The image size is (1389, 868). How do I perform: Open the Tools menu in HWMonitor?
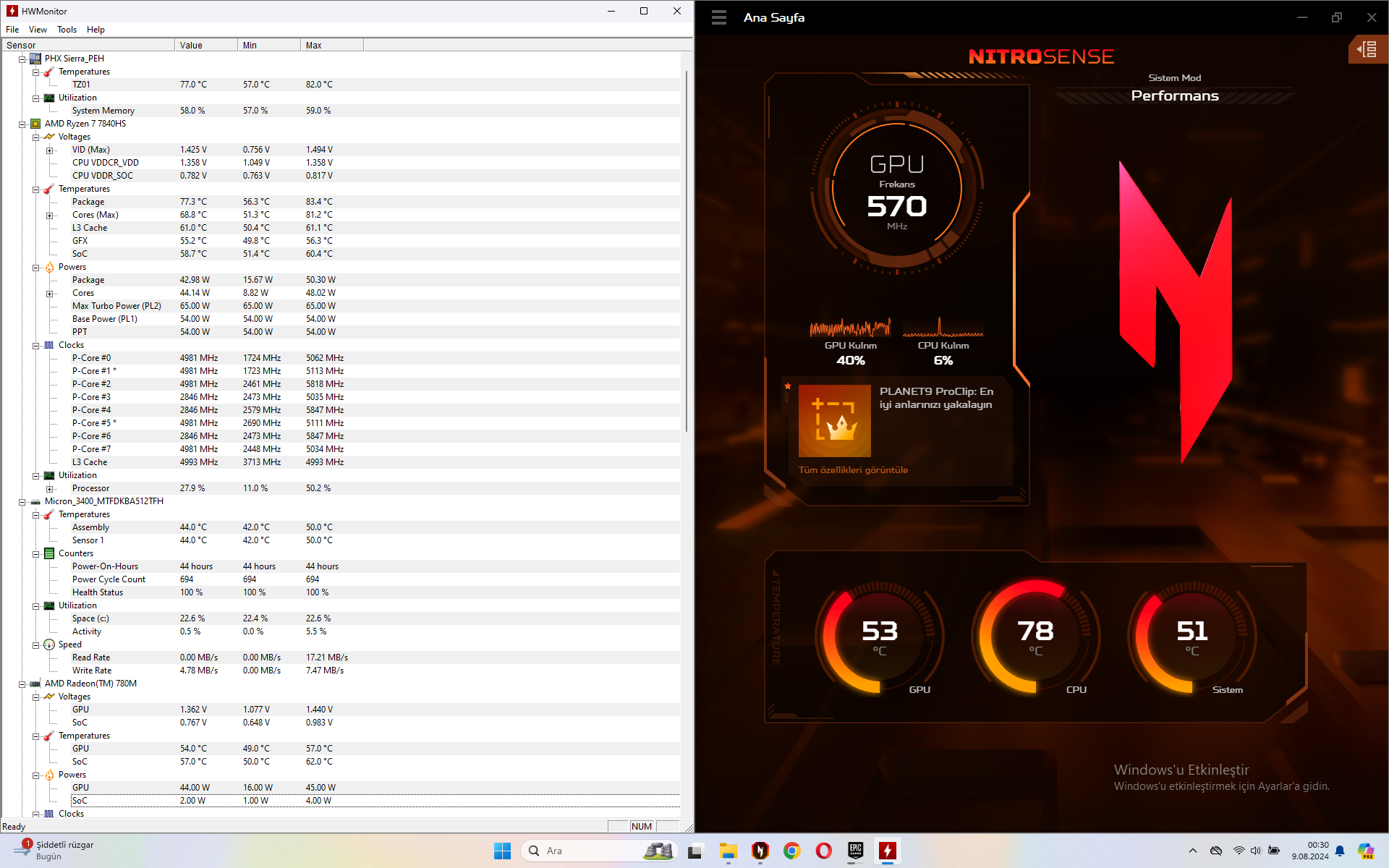67,30
